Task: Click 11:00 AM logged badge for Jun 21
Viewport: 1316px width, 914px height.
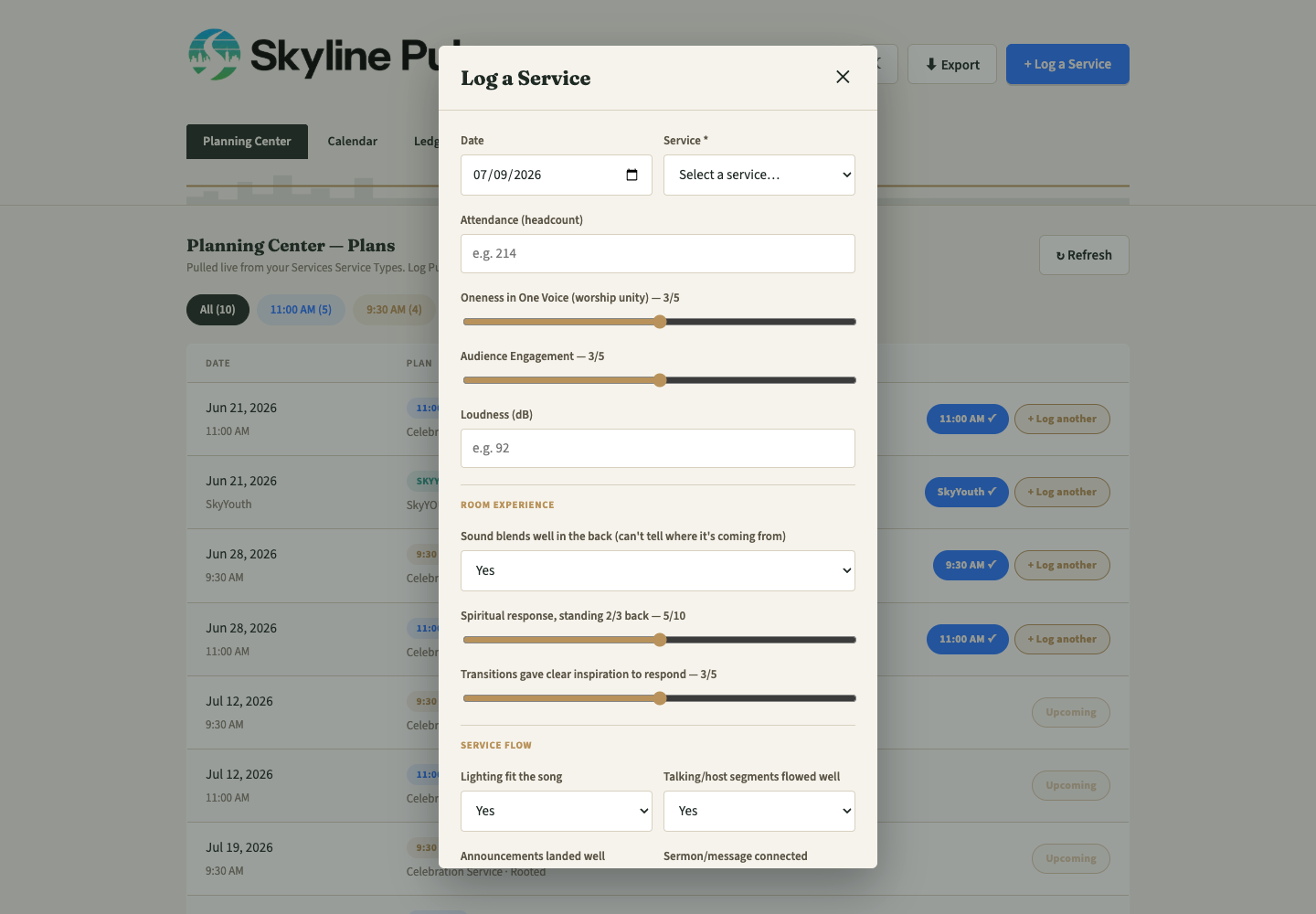Action: point(968,419)
